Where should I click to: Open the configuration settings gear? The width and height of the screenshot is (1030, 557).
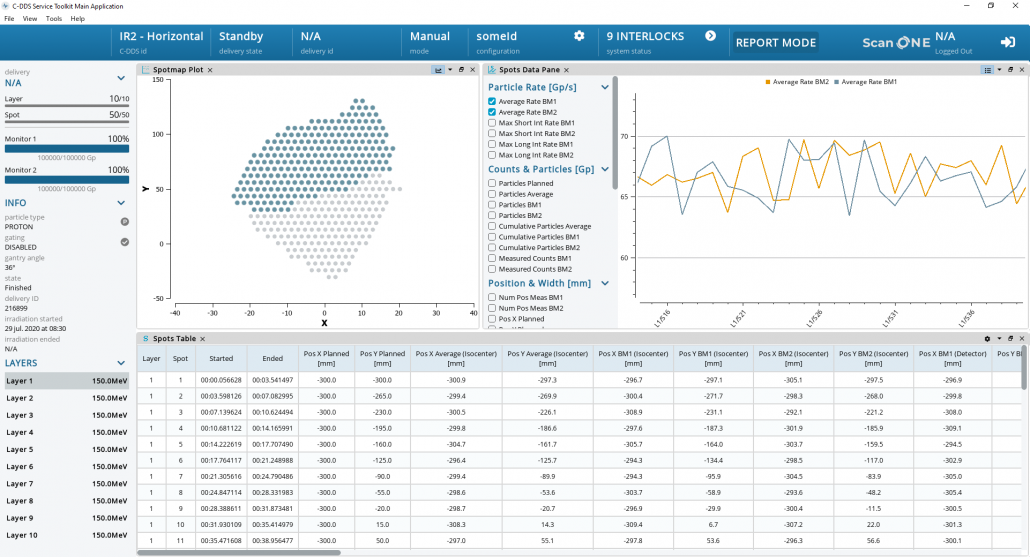578,36
